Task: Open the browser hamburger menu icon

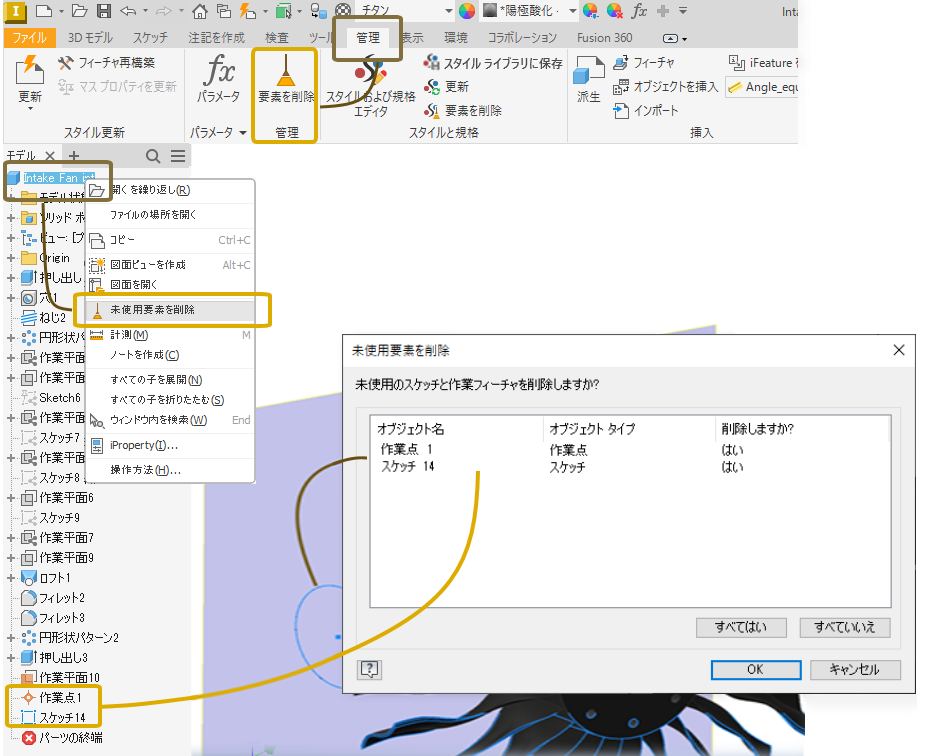Action: [178, 156]
